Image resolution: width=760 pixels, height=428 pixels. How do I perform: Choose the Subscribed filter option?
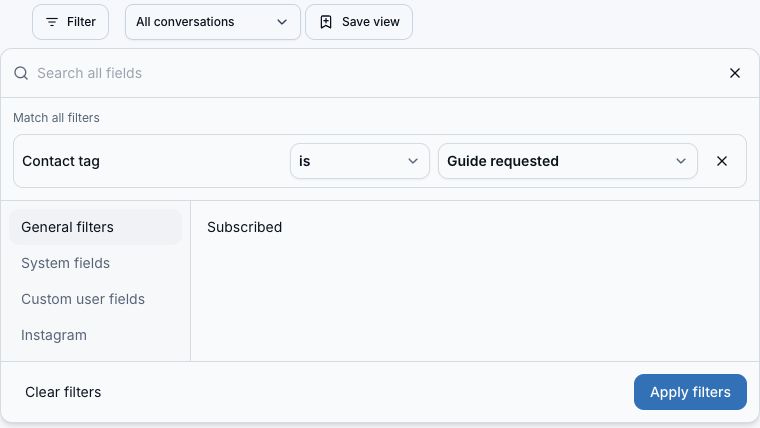244,227
